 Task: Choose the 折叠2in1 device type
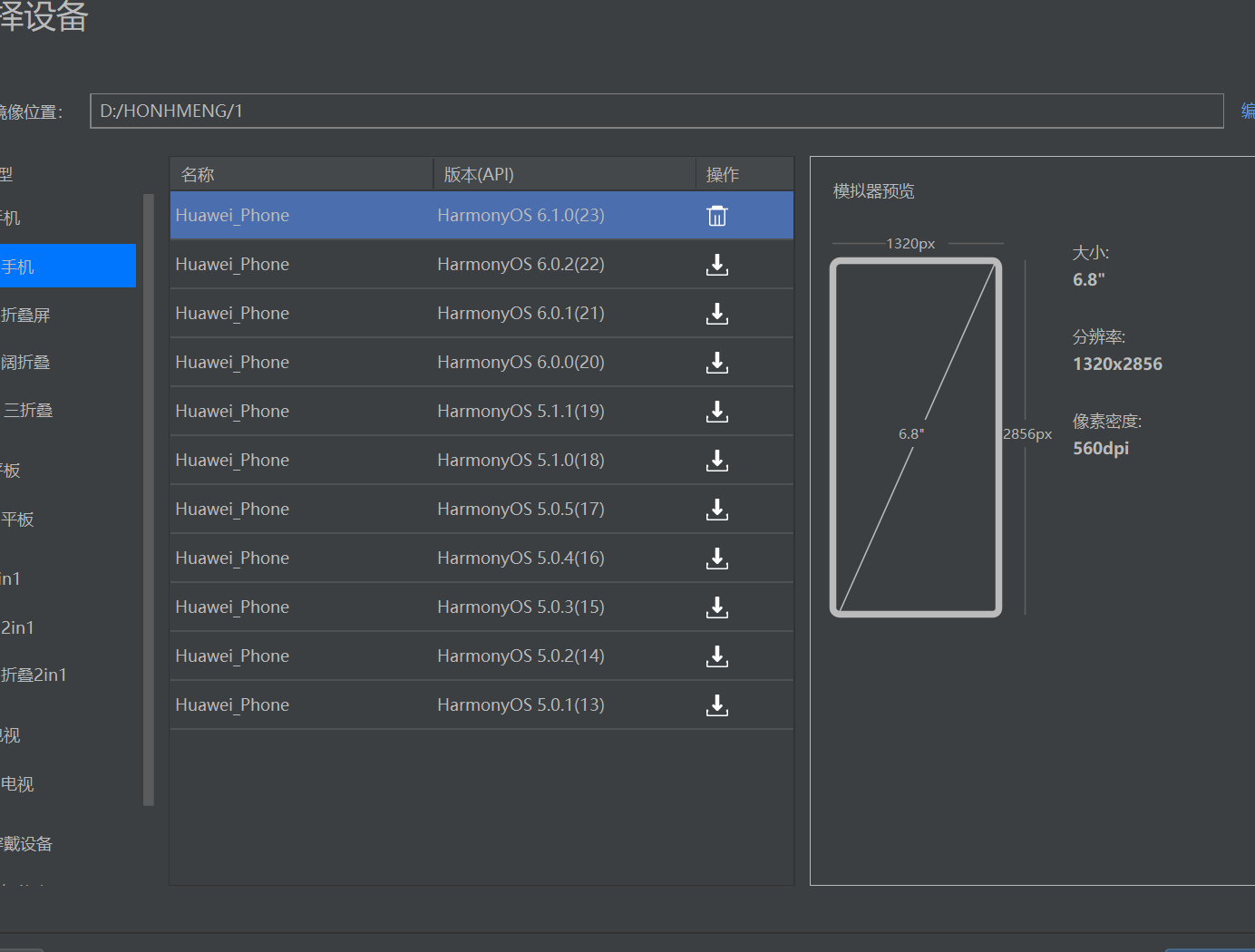[34, 675]
